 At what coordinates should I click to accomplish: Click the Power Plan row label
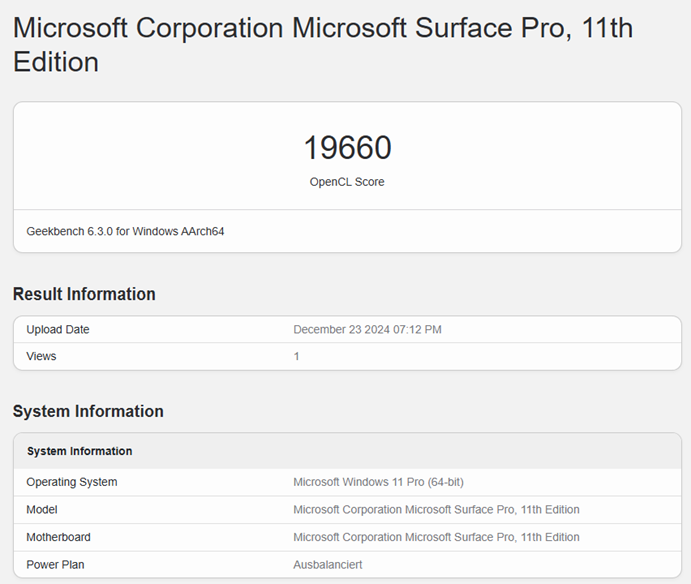pos(55,565)
